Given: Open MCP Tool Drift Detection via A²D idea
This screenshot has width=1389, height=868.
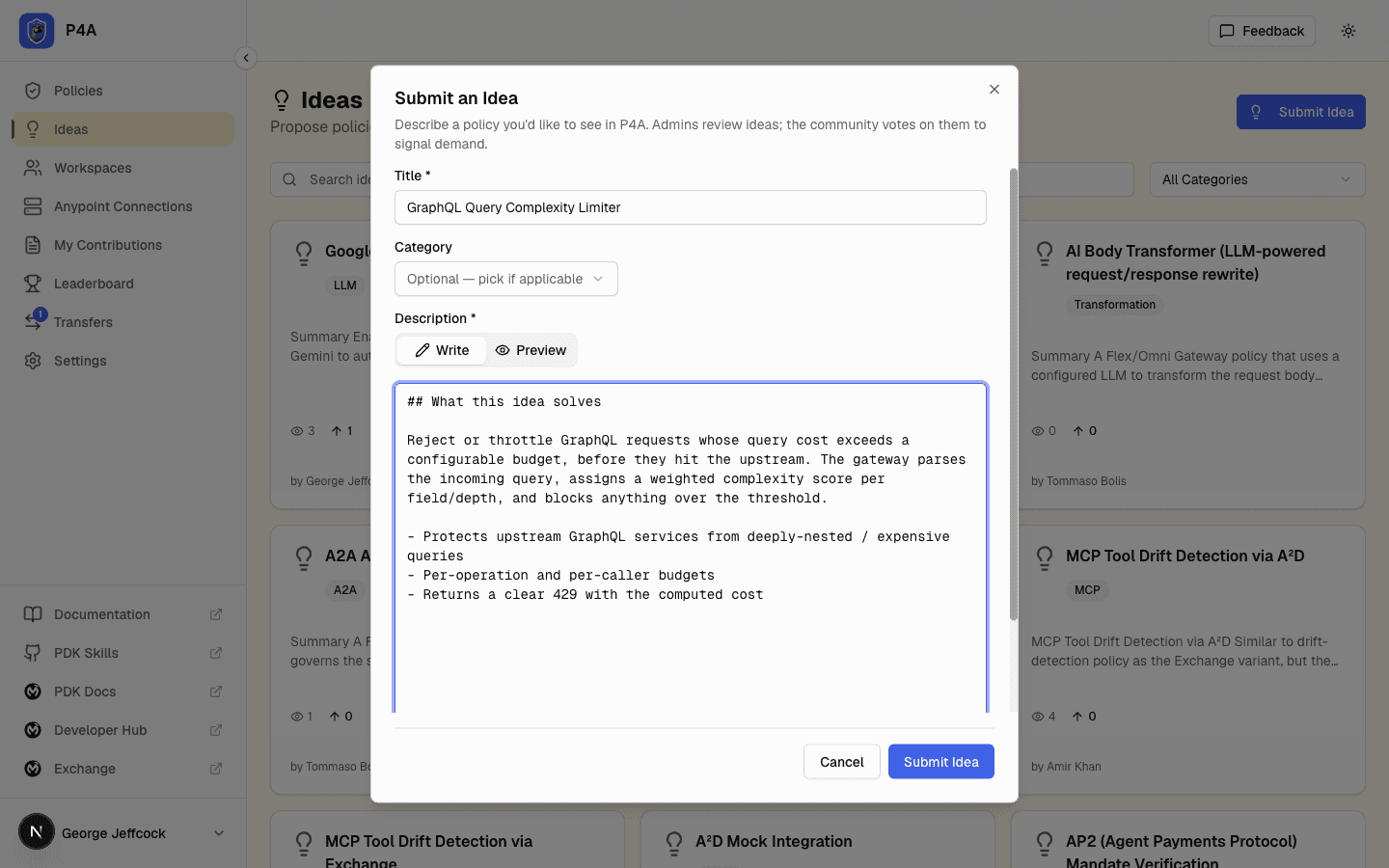Looking at the screenshot, I should pyautogui.click(x=1185, y=556).
